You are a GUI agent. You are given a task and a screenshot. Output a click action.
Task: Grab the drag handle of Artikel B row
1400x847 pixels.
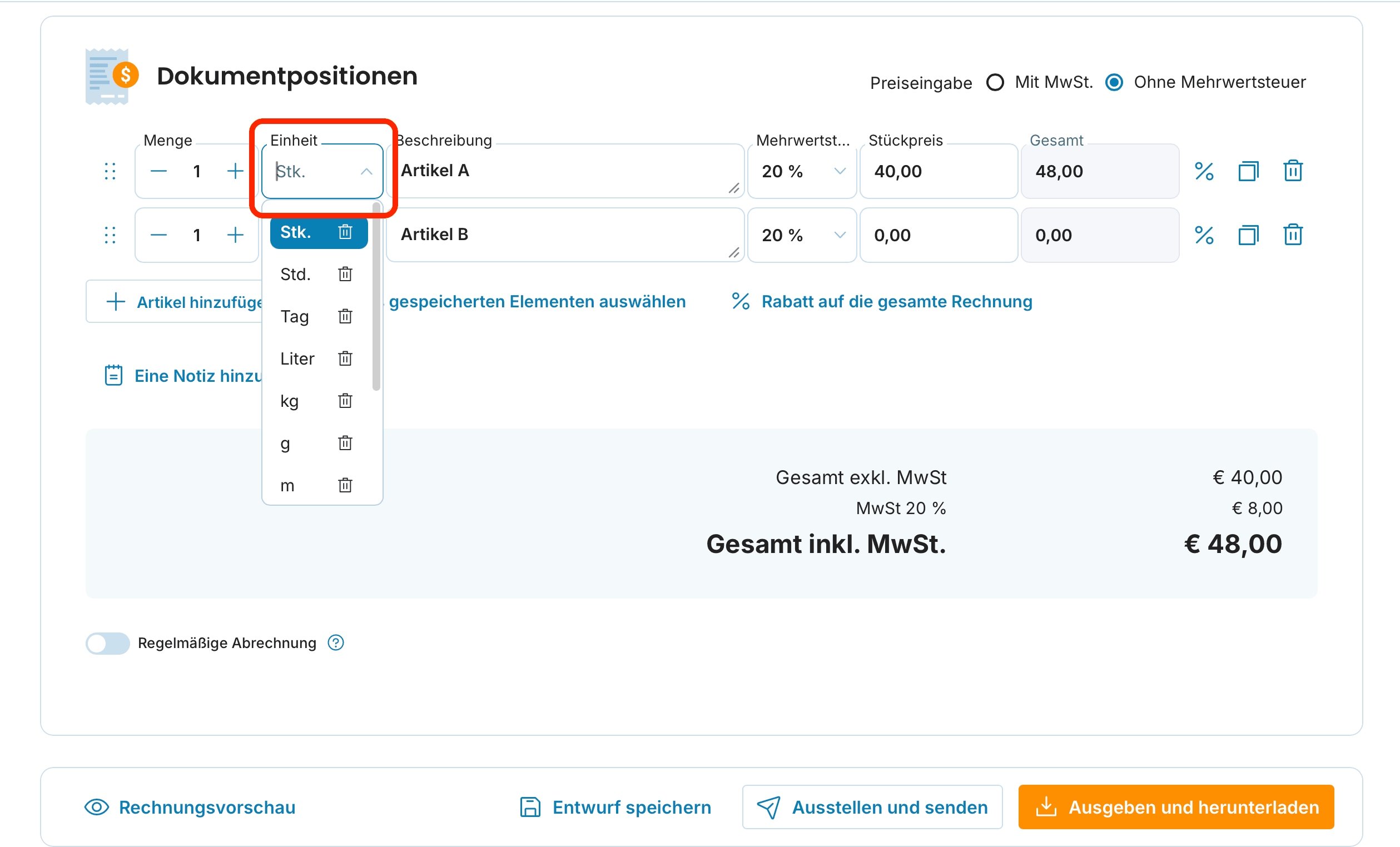click(x=110, y=235)
